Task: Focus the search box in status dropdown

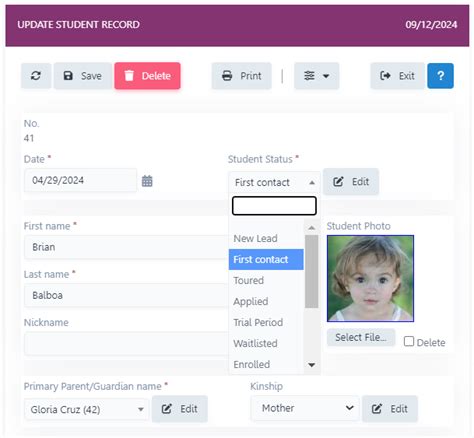Action: (x=274, y=206)
